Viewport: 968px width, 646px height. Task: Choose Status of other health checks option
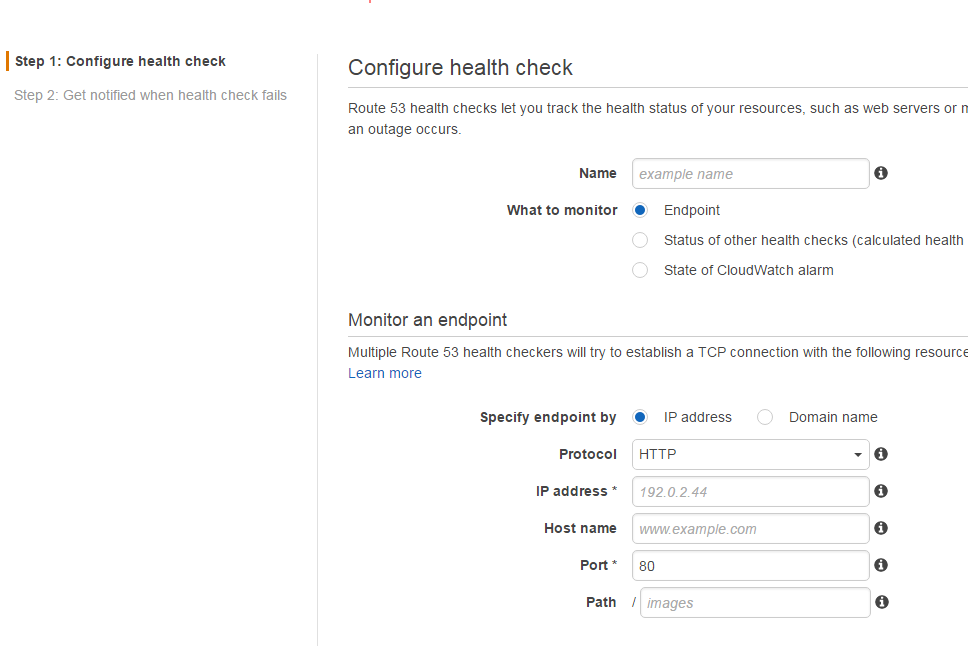click(640, 240)
